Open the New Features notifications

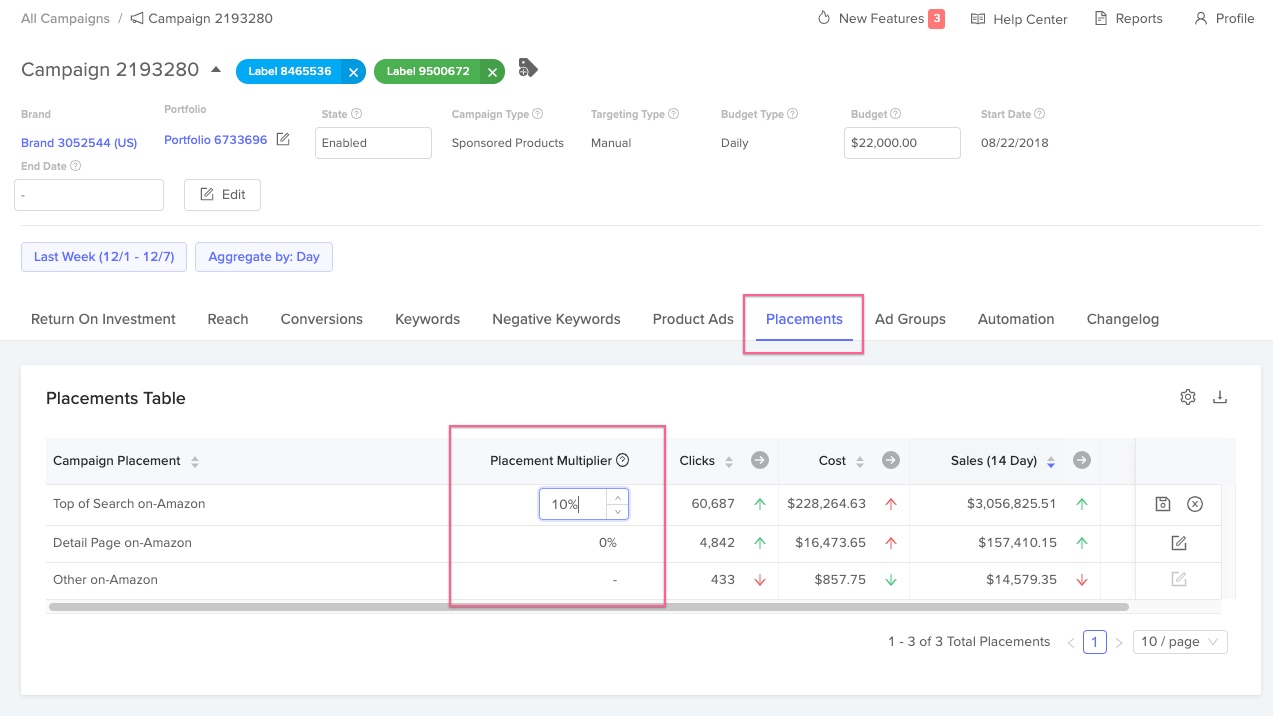pyautogui.click(x=880, y=18)
